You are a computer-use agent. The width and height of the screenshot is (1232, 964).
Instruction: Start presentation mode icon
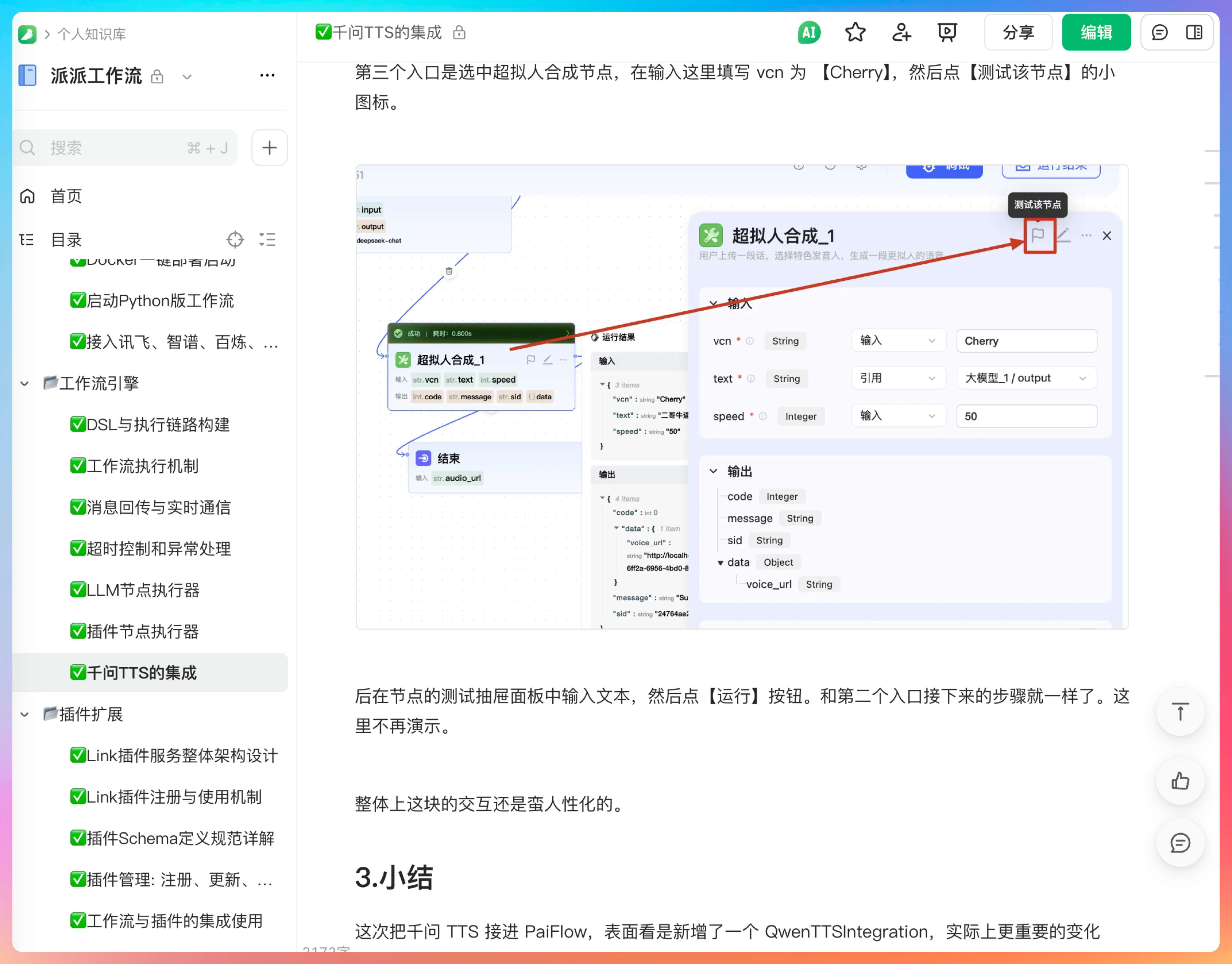946,33
